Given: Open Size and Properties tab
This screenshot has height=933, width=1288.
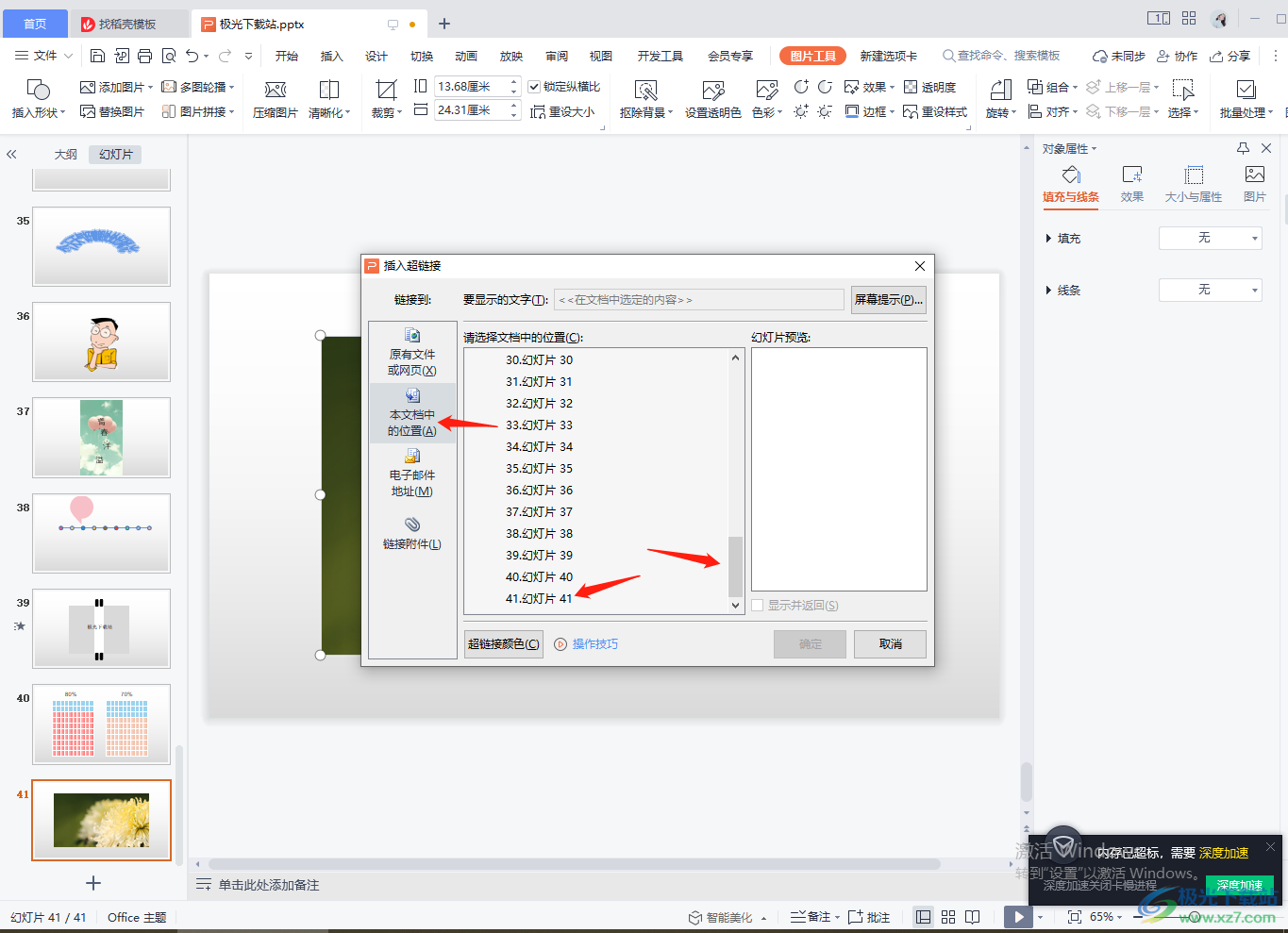Looking at the screenshot, I should click(1194, 184).
